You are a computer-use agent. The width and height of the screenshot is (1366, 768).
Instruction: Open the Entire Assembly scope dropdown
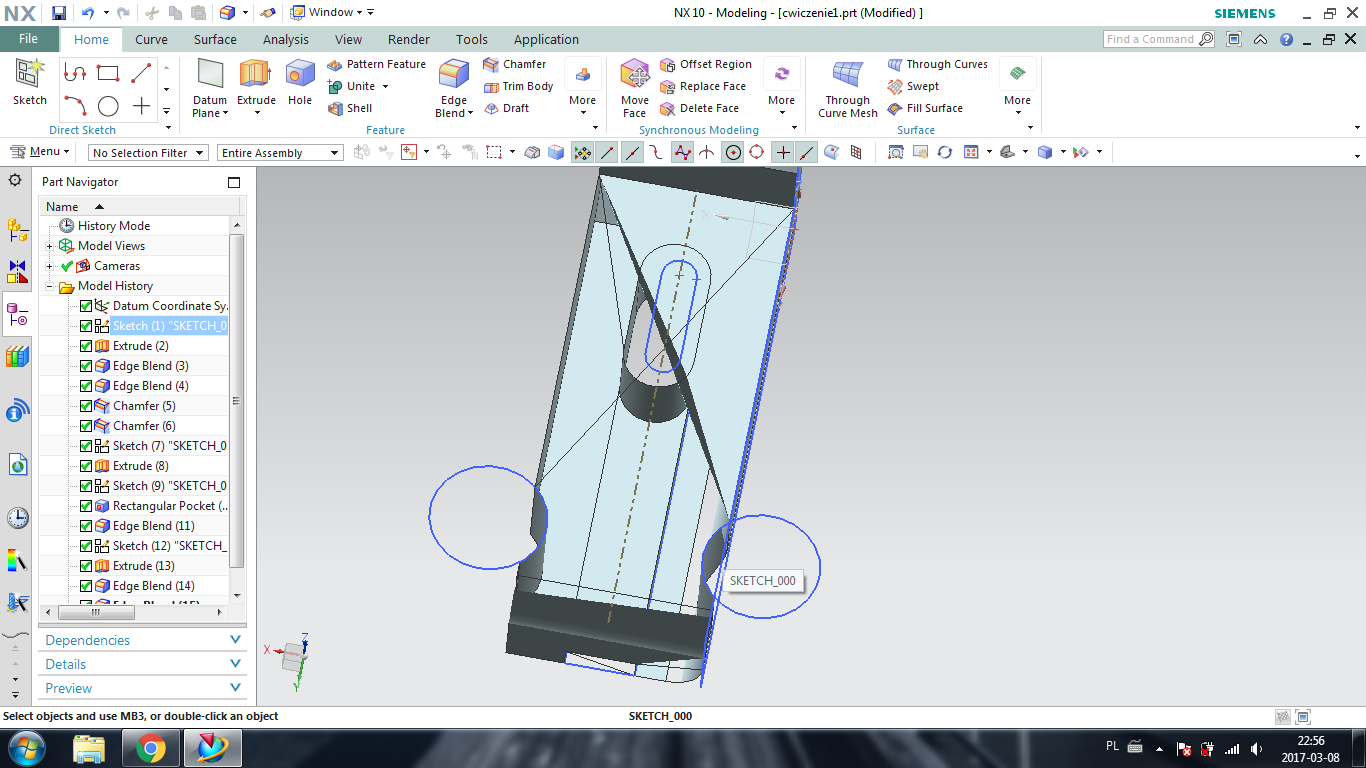pos(280,153)
